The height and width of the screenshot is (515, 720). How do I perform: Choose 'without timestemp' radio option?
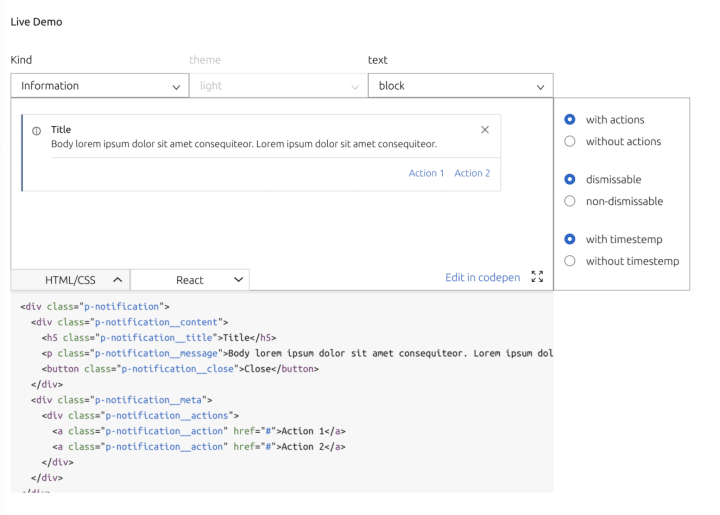point(570,262)
